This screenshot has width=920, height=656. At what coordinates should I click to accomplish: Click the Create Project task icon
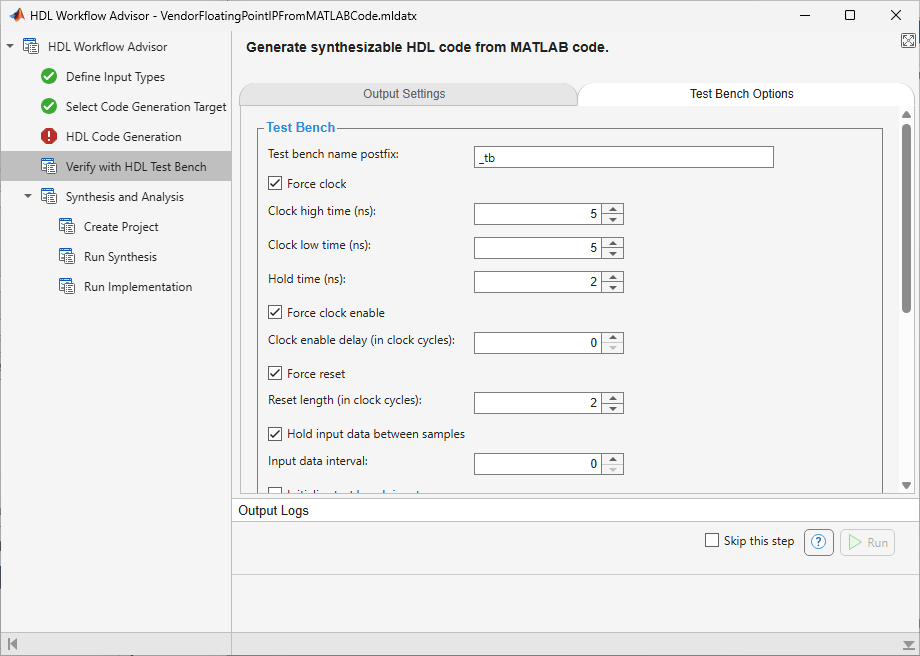67,226
